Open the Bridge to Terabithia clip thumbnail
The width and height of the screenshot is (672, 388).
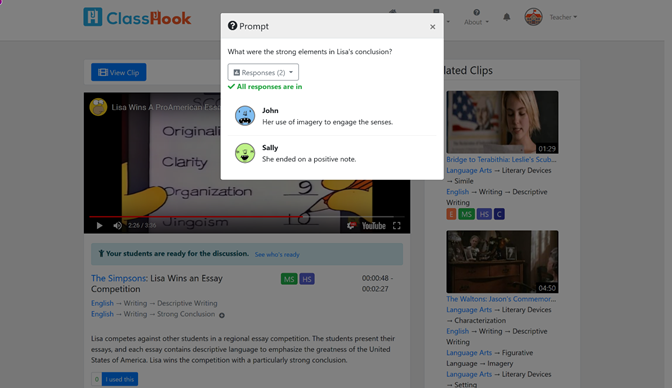pos(502,122)
